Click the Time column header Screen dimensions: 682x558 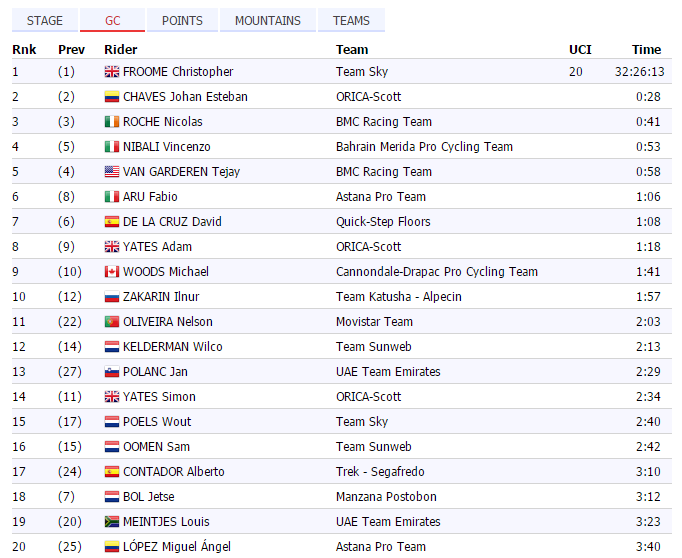(646, 50)
